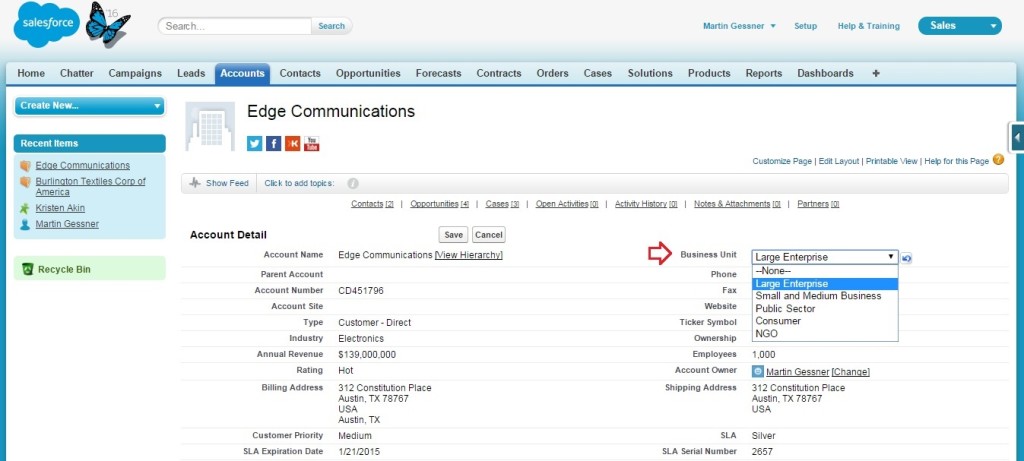Click into the Search input field
The image size is (1024, 461).
(234, 26)
